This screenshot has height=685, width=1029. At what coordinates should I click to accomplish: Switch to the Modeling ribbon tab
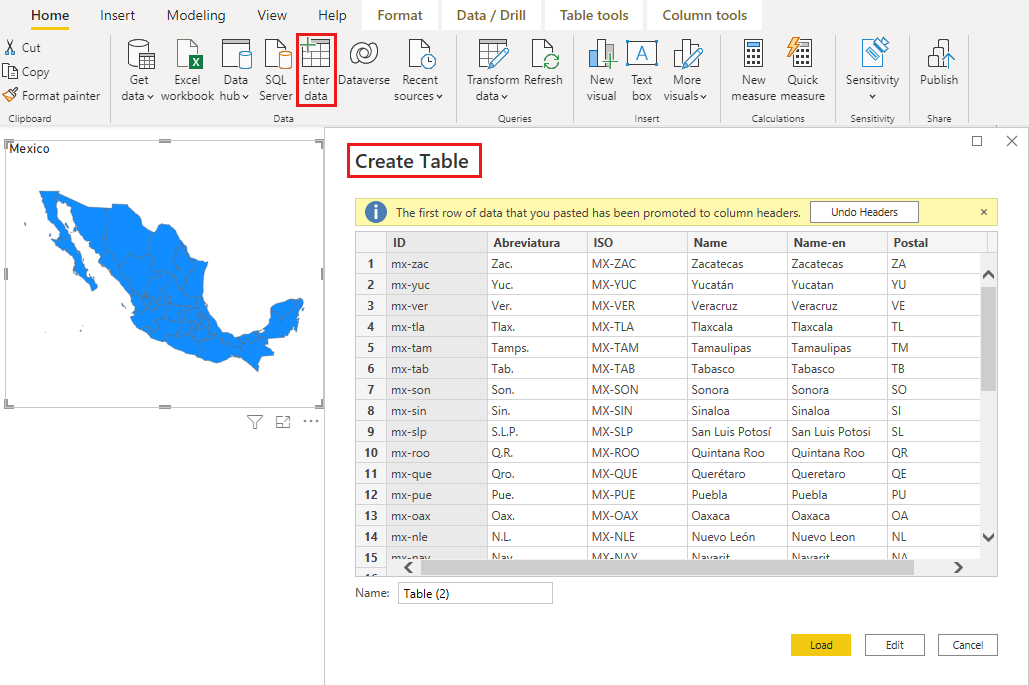click(x=195, y=15)
